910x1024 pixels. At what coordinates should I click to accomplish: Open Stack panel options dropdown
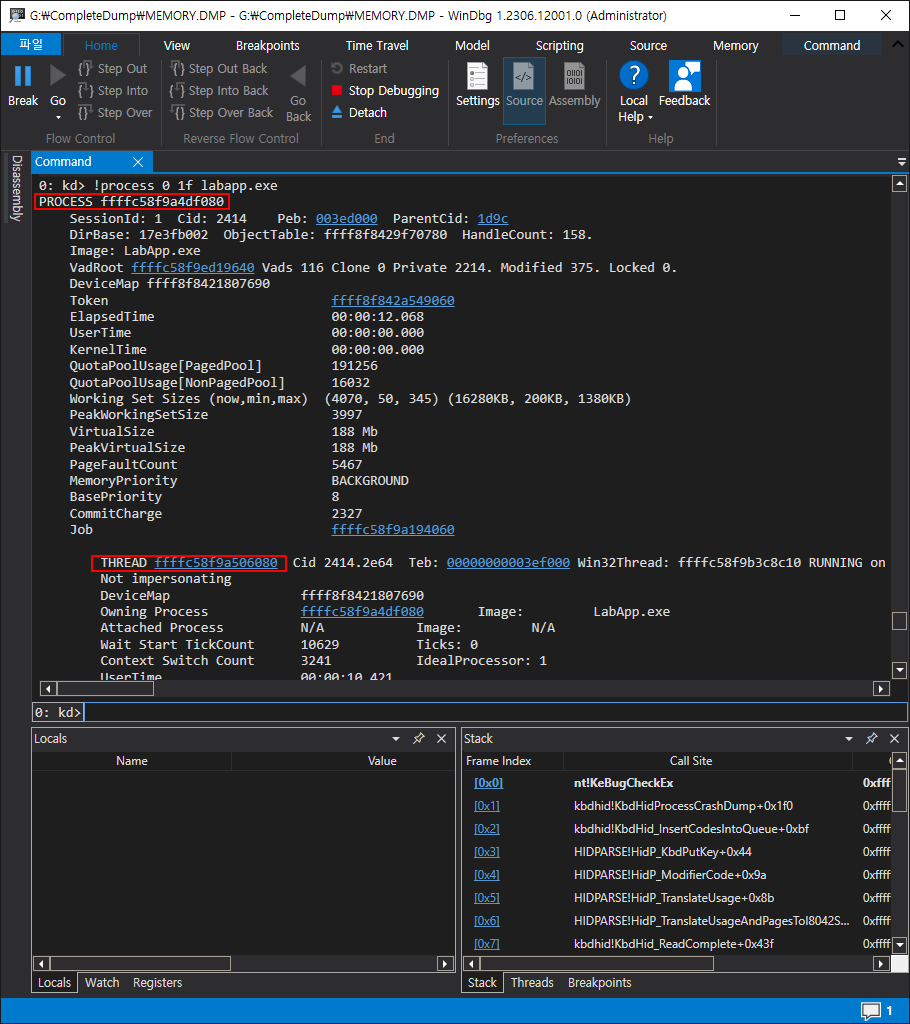849,739
